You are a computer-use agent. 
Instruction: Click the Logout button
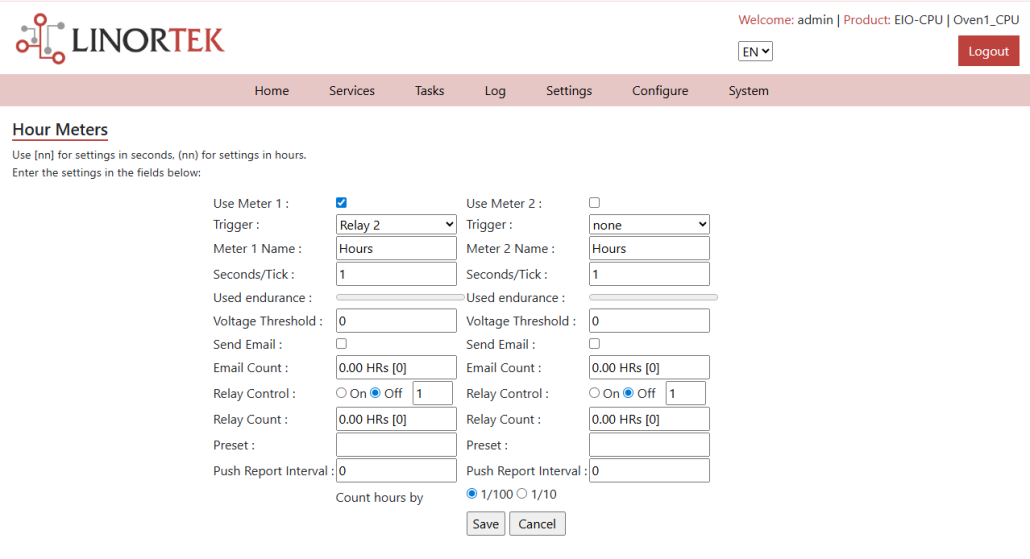988,51
